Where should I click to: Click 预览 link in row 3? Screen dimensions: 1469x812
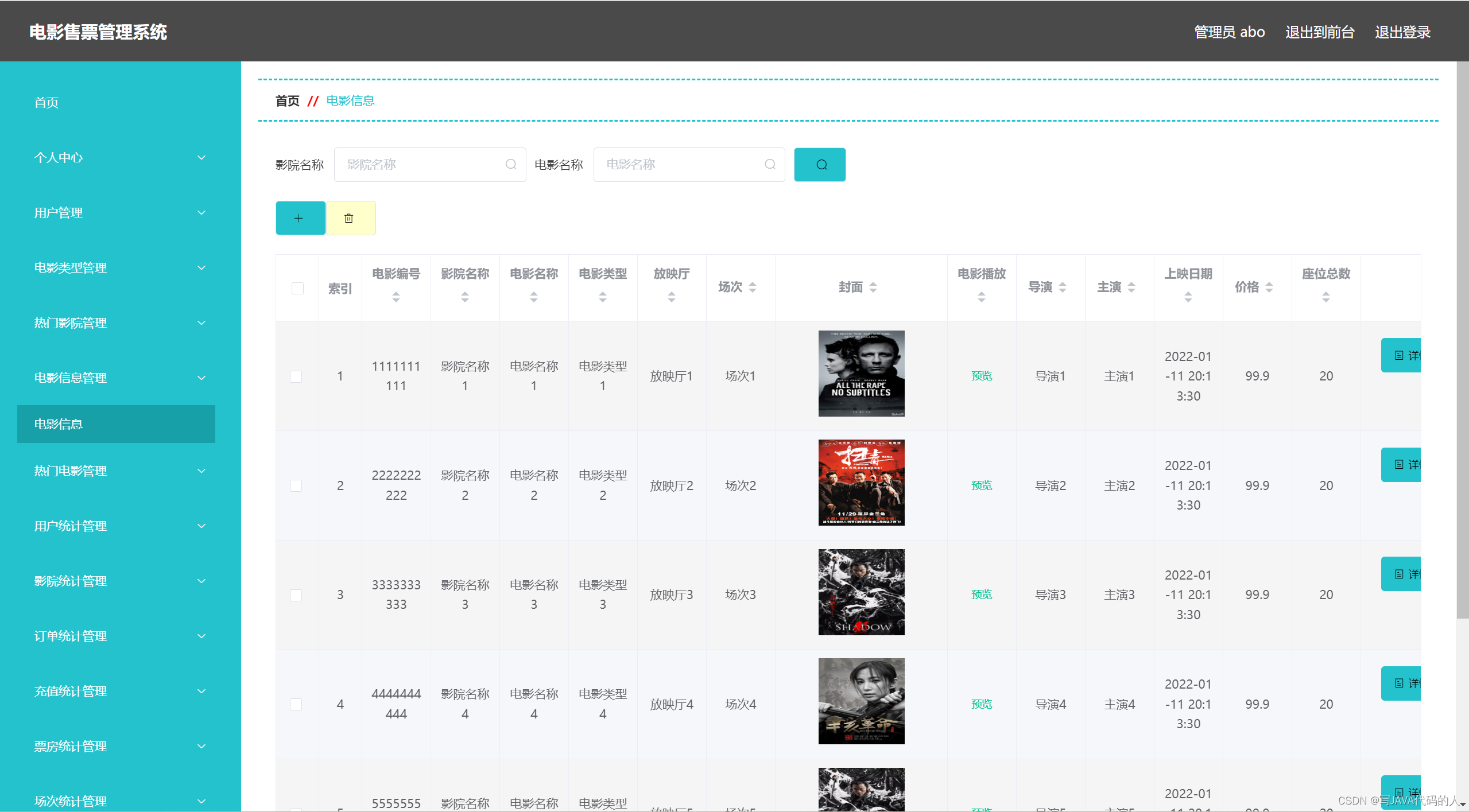click(x=982, y=595)
